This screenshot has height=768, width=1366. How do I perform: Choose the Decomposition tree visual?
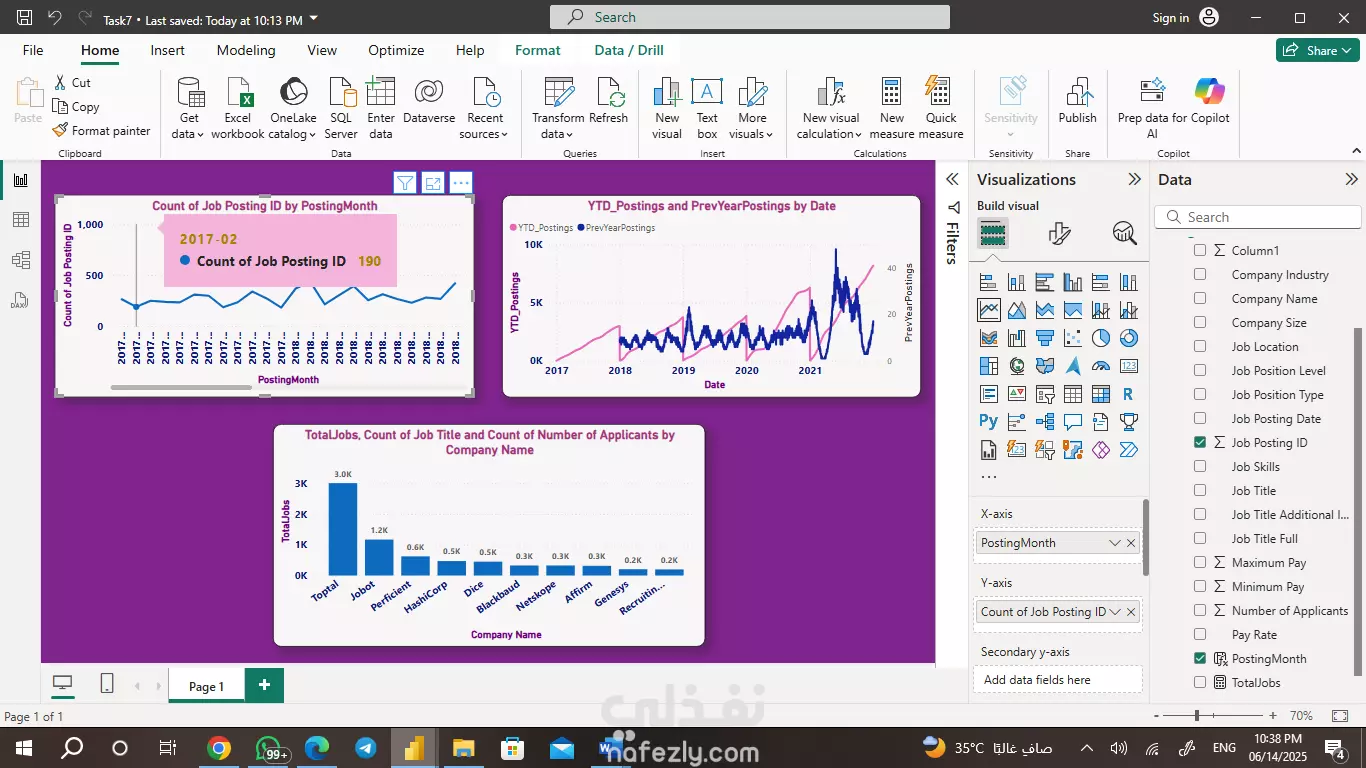[1045, 422]
